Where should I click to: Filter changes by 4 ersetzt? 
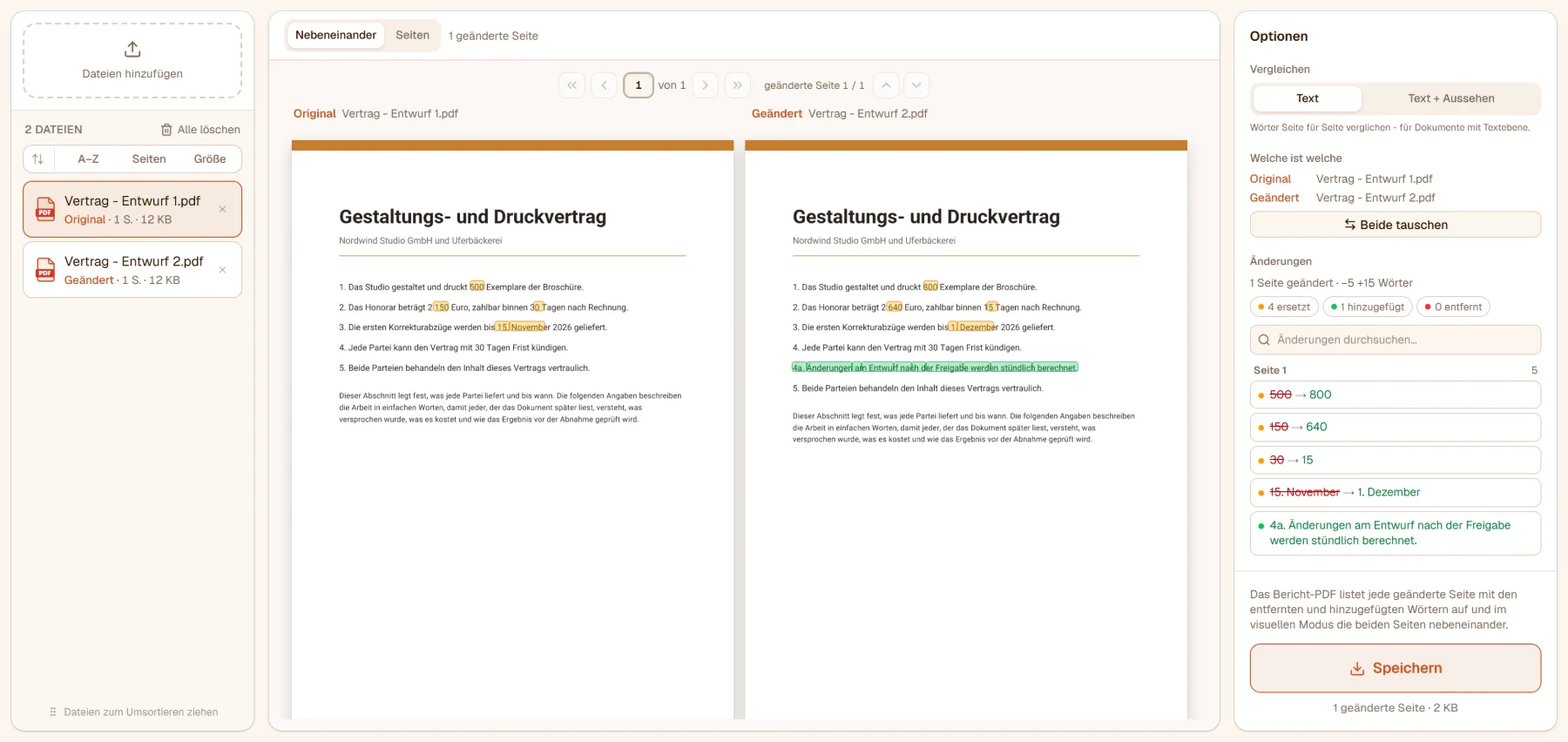[x=1284, y=307]
